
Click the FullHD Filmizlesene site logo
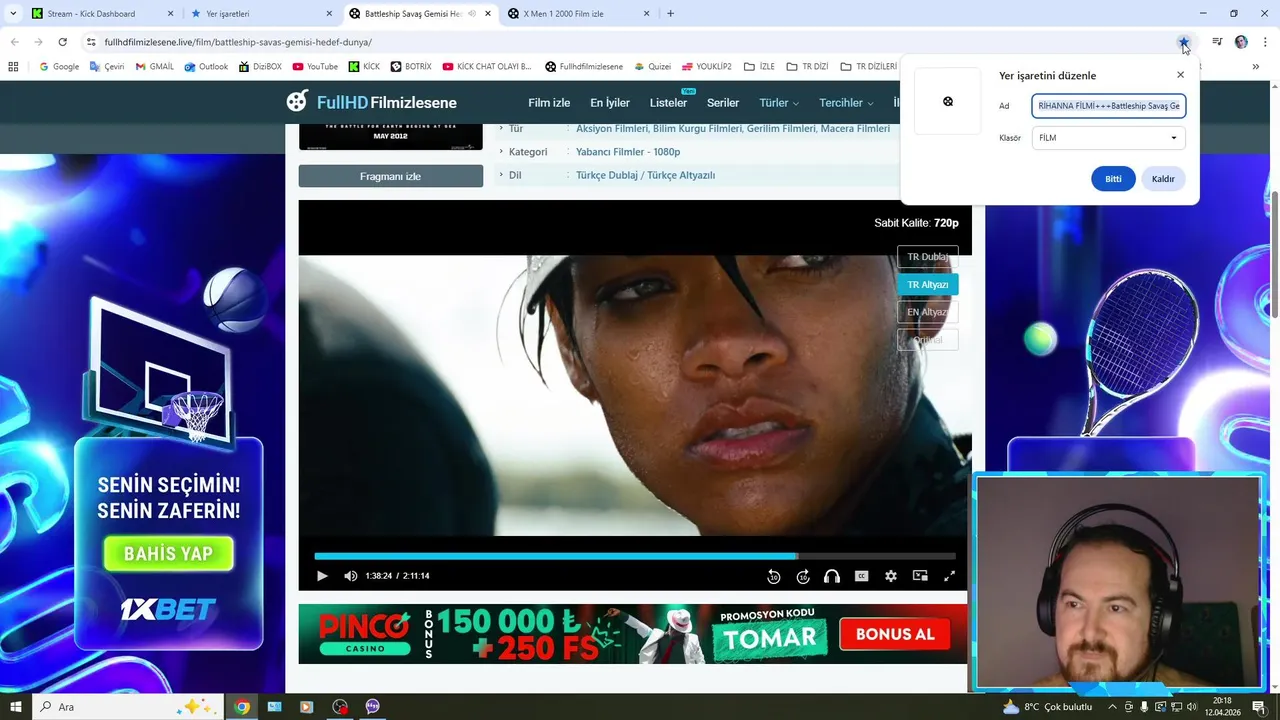[371, 102]
